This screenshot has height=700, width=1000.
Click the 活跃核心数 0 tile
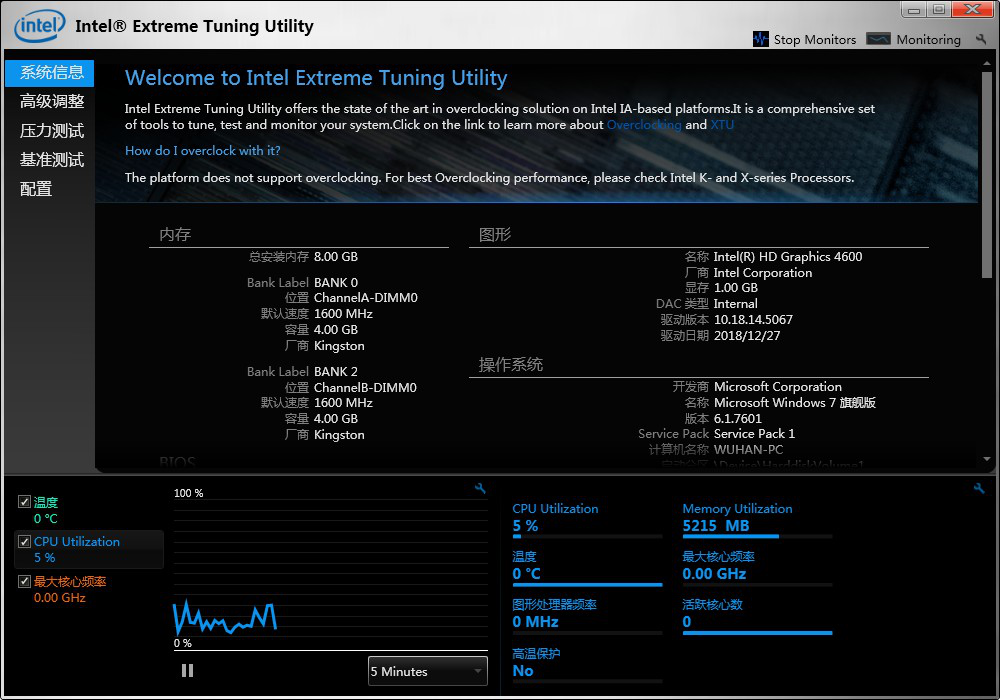tap(757, 615)
